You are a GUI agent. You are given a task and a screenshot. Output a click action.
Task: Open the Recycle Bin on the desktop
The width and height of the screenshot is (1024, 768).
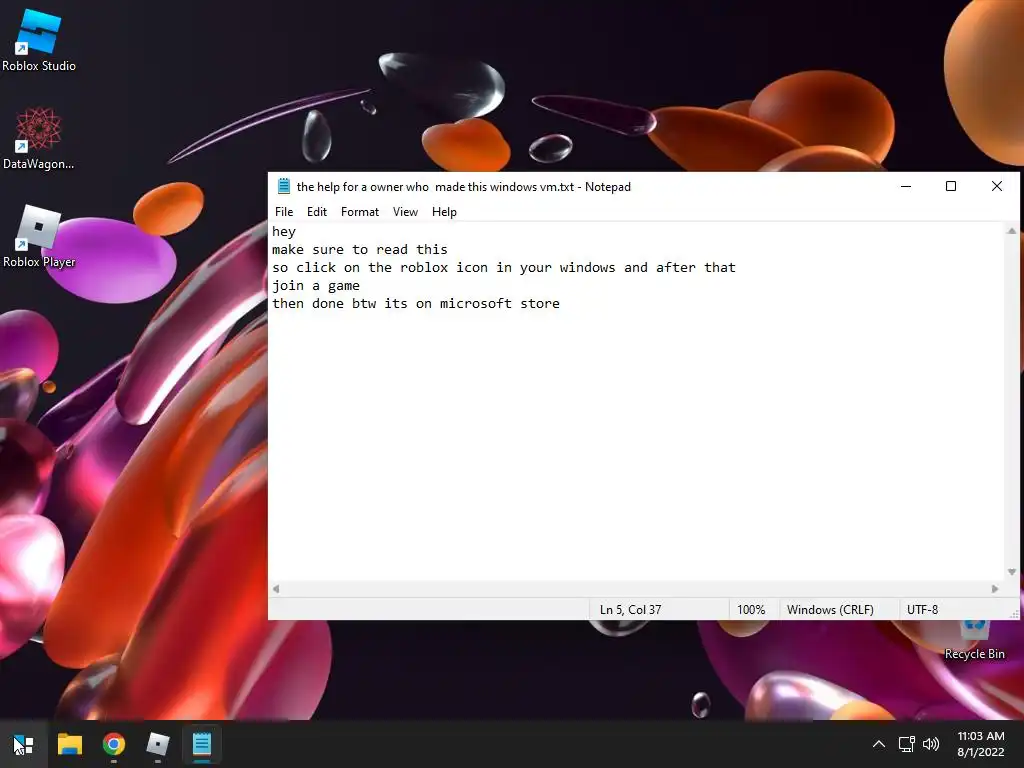[974, 640]
